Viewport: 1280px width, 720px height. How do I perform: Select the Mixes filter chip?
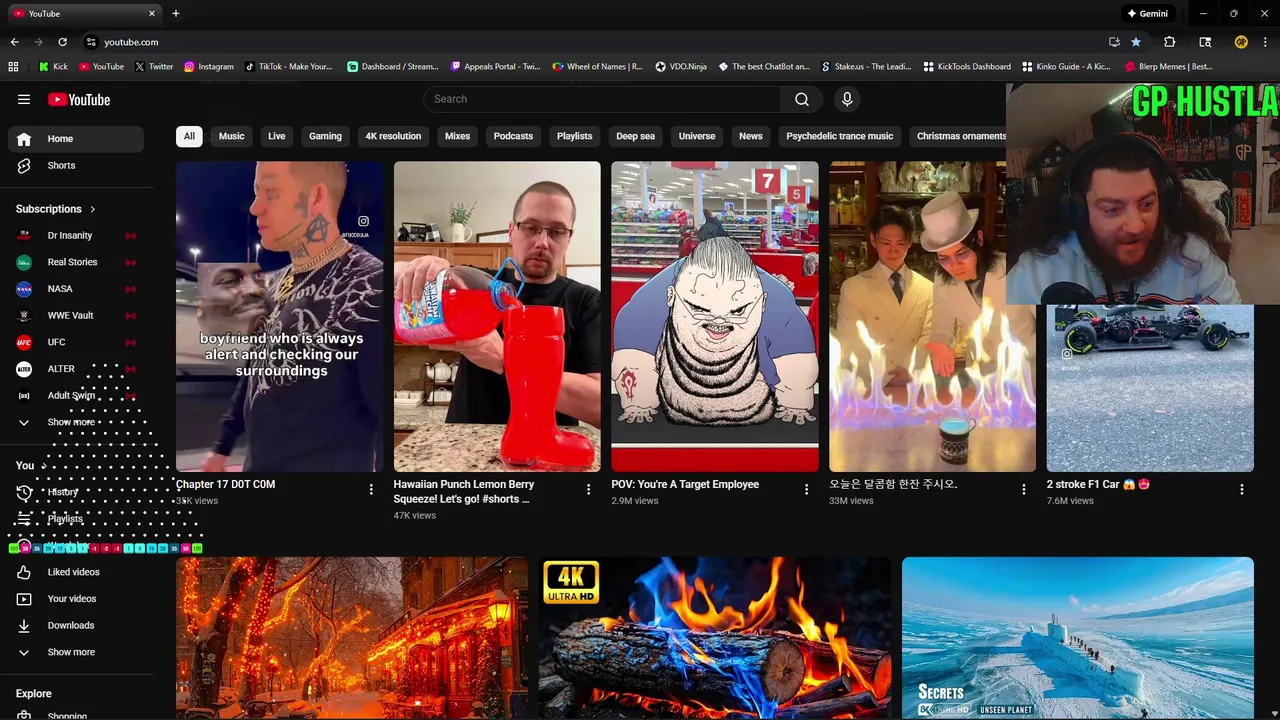[x=457, y=136]
